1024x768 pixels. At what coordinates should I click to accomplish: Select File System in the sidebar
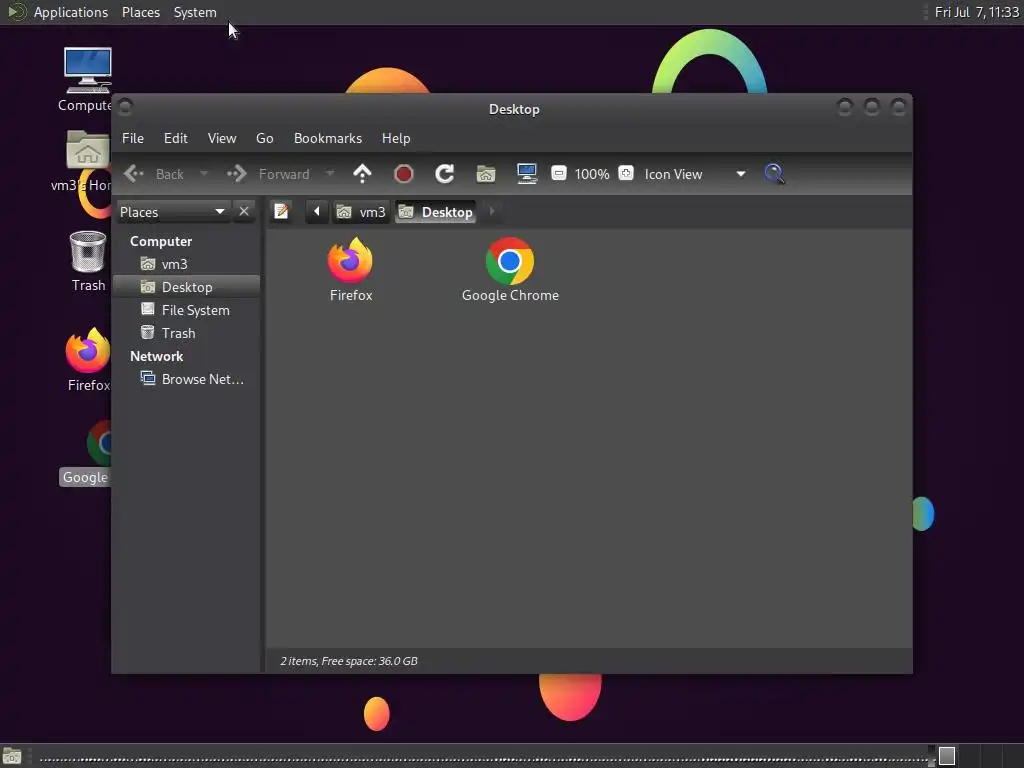tap(187, 310)
